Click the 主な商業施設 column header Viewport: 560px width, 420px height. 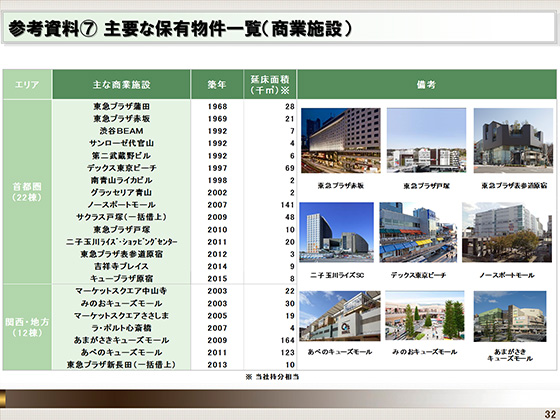click(x=121, y=85)
